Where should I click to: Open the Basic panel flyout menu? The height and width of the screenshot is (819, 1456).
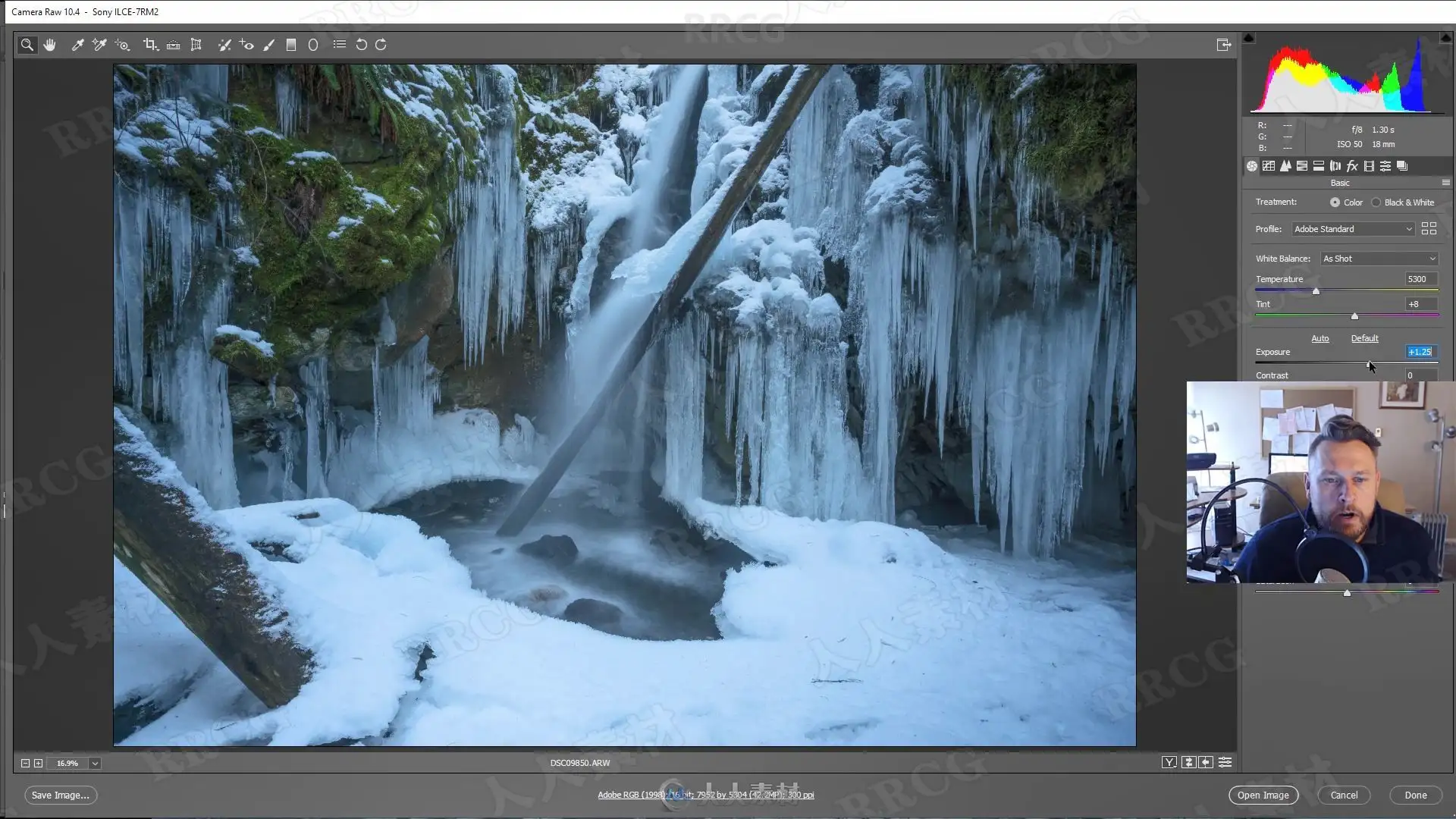(x=1445, y=183)
